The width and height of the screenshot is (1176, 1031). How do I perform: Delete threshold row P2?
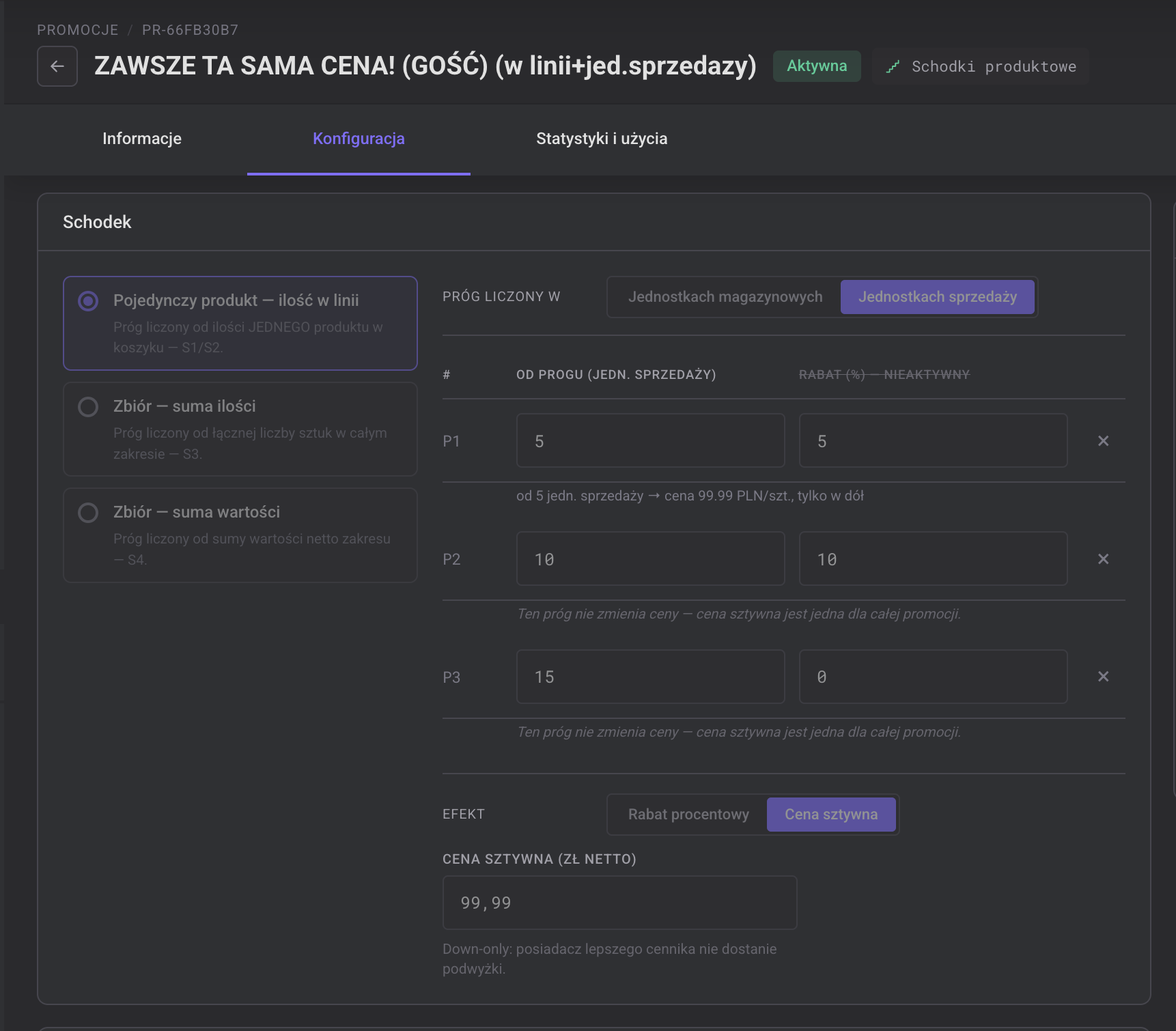(1103, 559)
